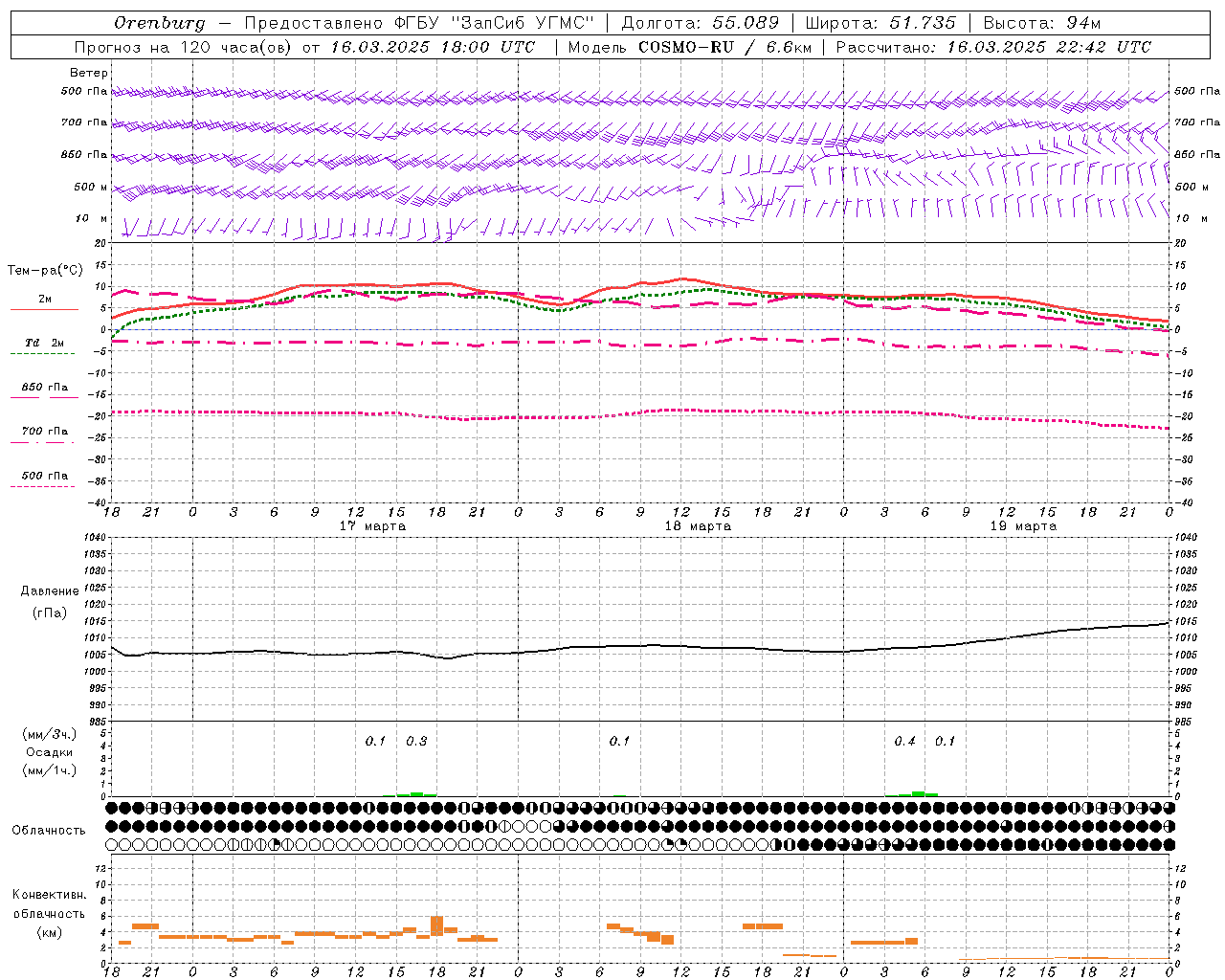Select the (мм/1ч.) precipitation unit label
This screenshot has width=1225, height=980.
(50, 769)
